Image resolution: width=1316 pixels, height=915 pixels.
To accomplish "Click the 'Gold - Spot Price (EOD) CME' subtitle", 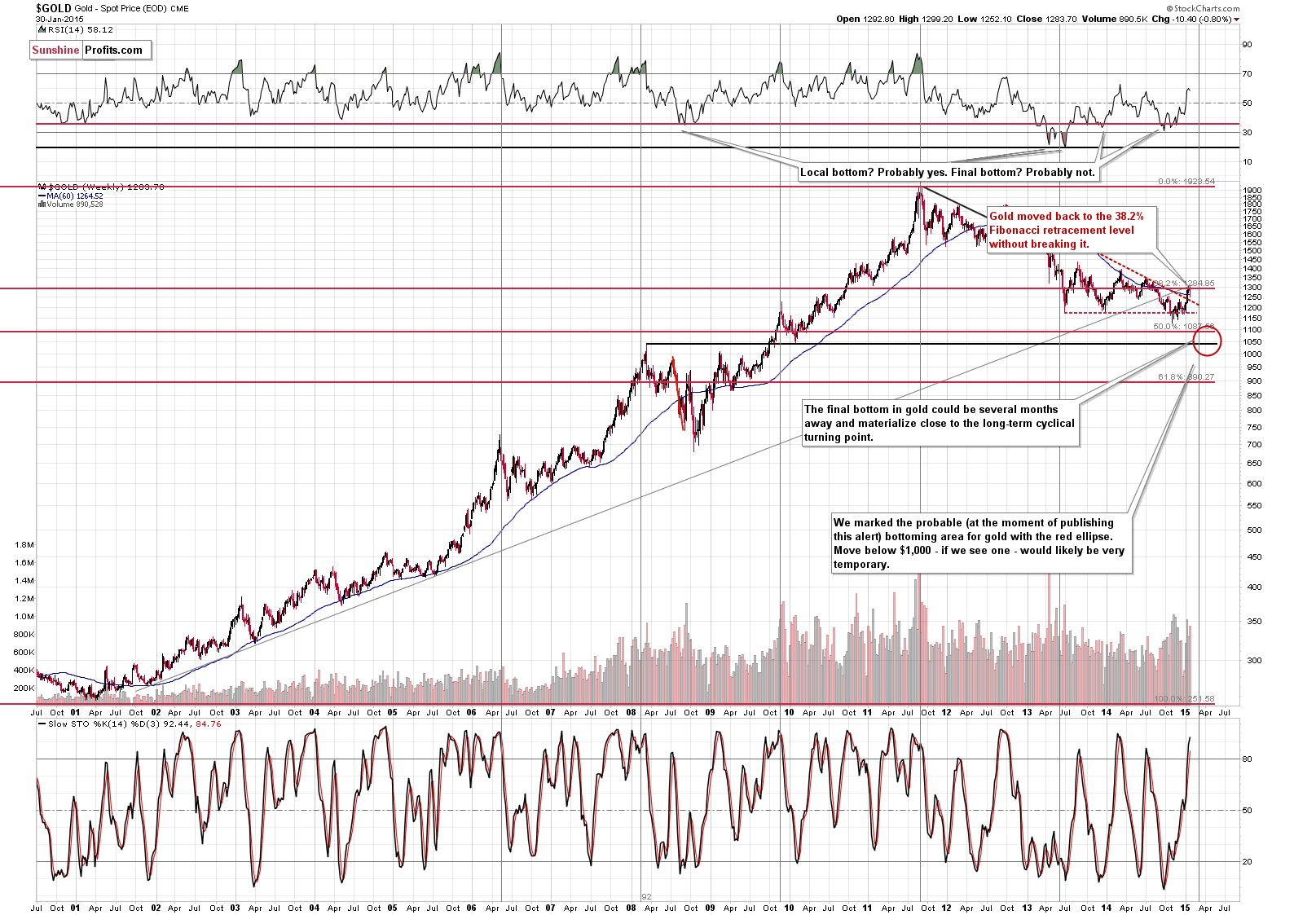I will click(132, 9).
